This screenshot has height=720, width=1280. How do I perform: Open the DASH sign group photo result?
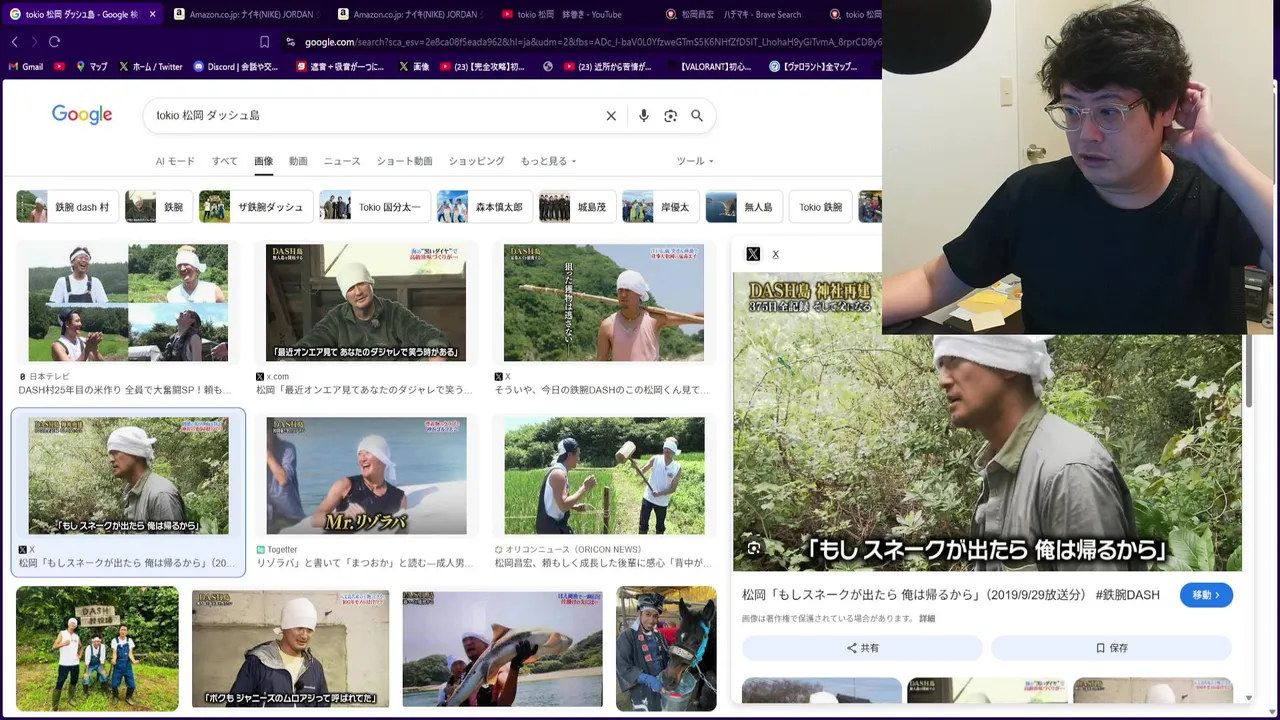97,649
